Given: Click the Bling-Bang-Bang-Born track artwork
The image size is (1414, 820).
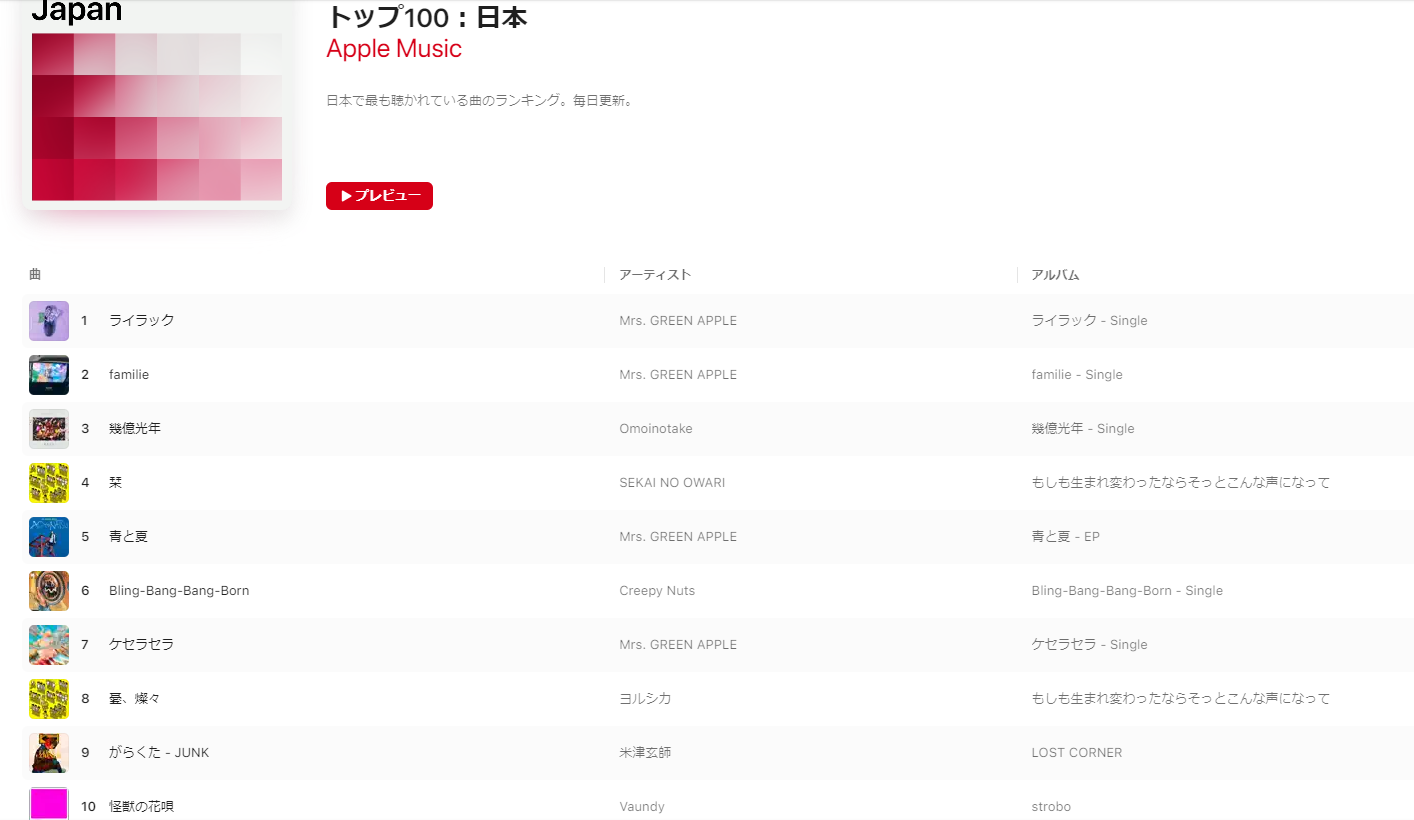Looking at the screenshot, I should coord(49,591).
